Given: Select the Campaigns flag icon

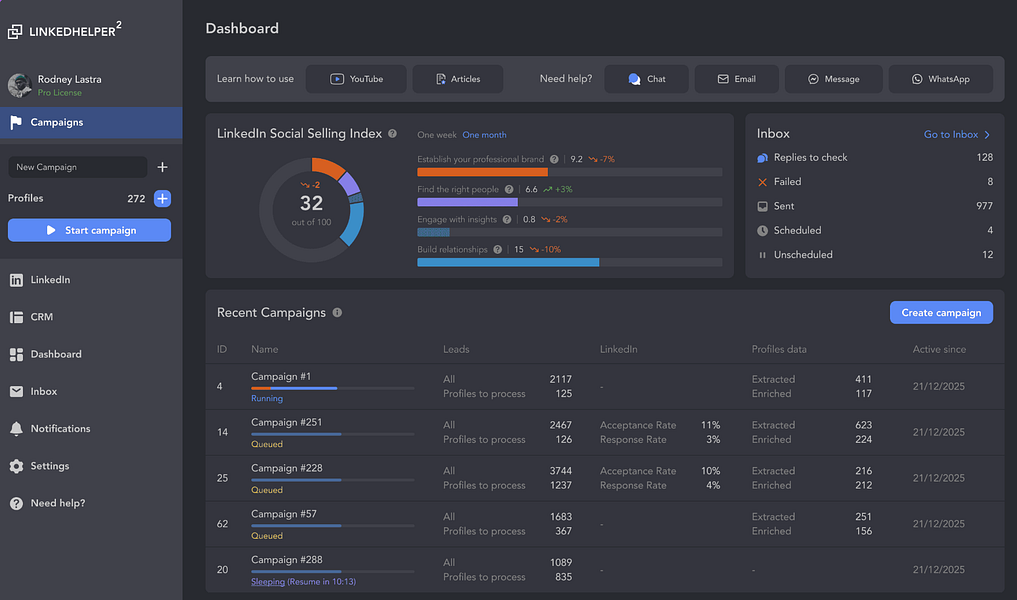Looking at the screenshot, I should tap(16, 122).
